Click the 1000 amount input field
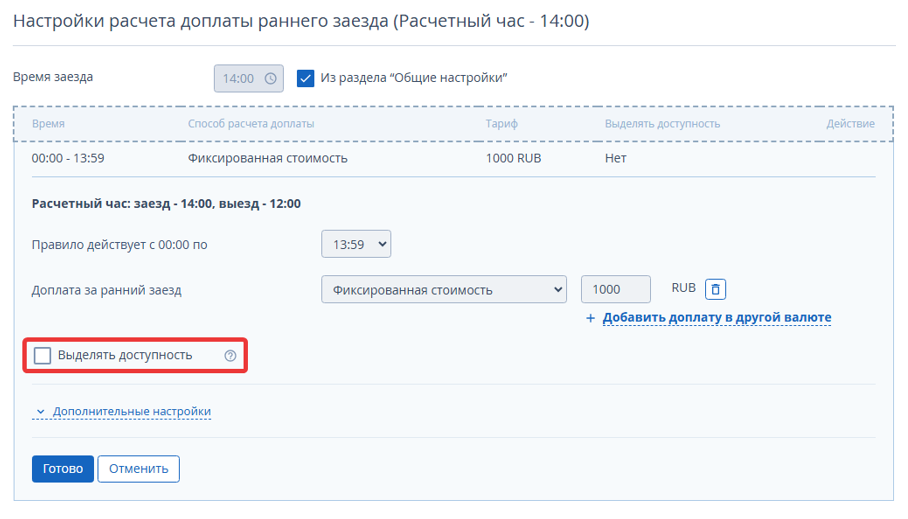 click(x=616, y=289)
